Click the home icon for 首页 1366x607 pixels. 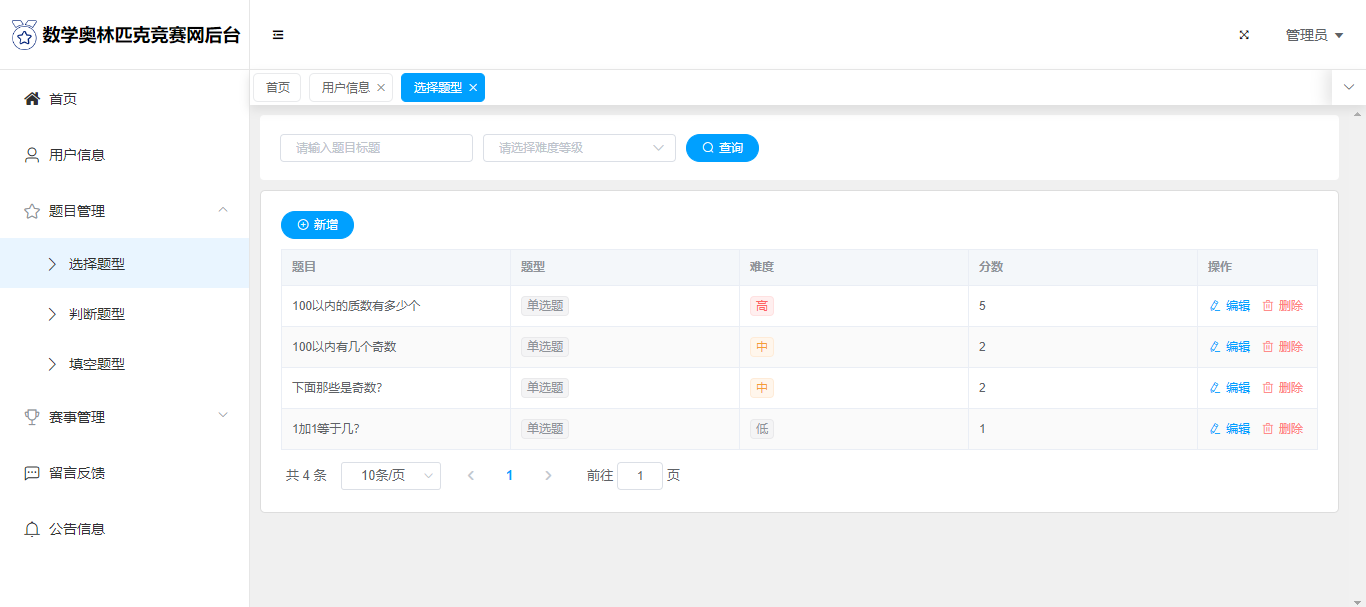pos(32,99)
